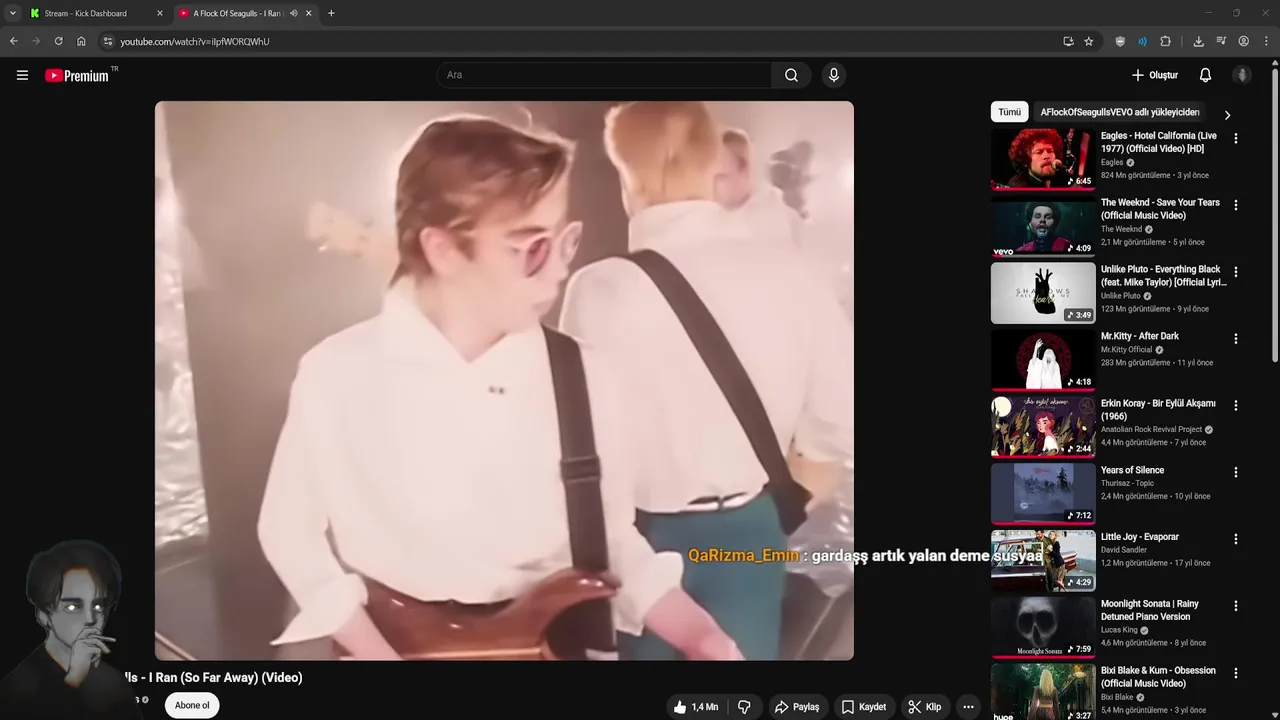Viewport: 1280px width, 720px height.
Task: Open options for Bixi Blake Obsession
Action: pyautogui.click(x=1236, y=673)
